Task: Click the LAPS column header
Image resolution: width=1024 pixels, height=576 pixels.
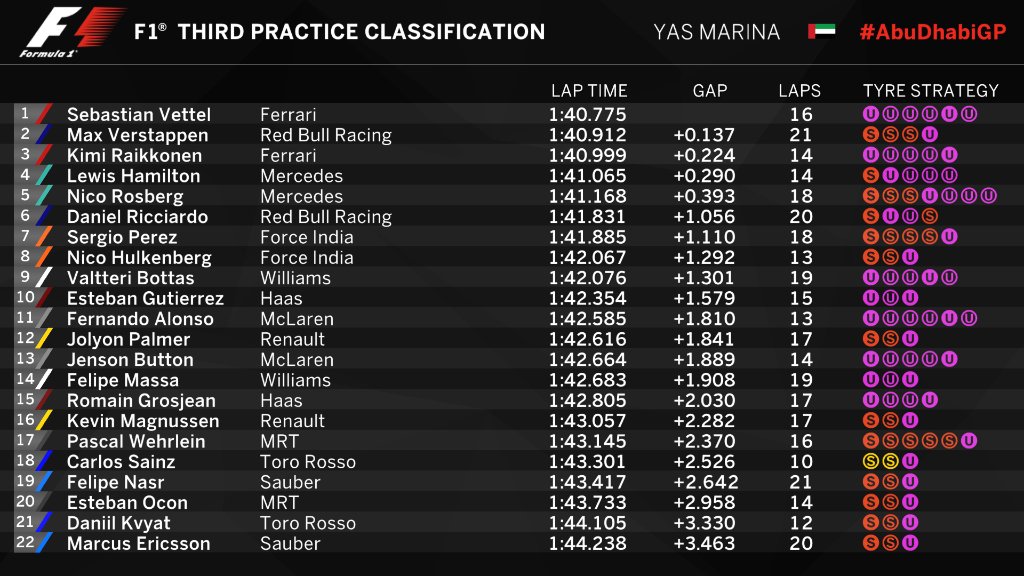Action: [x=799, y=91]
